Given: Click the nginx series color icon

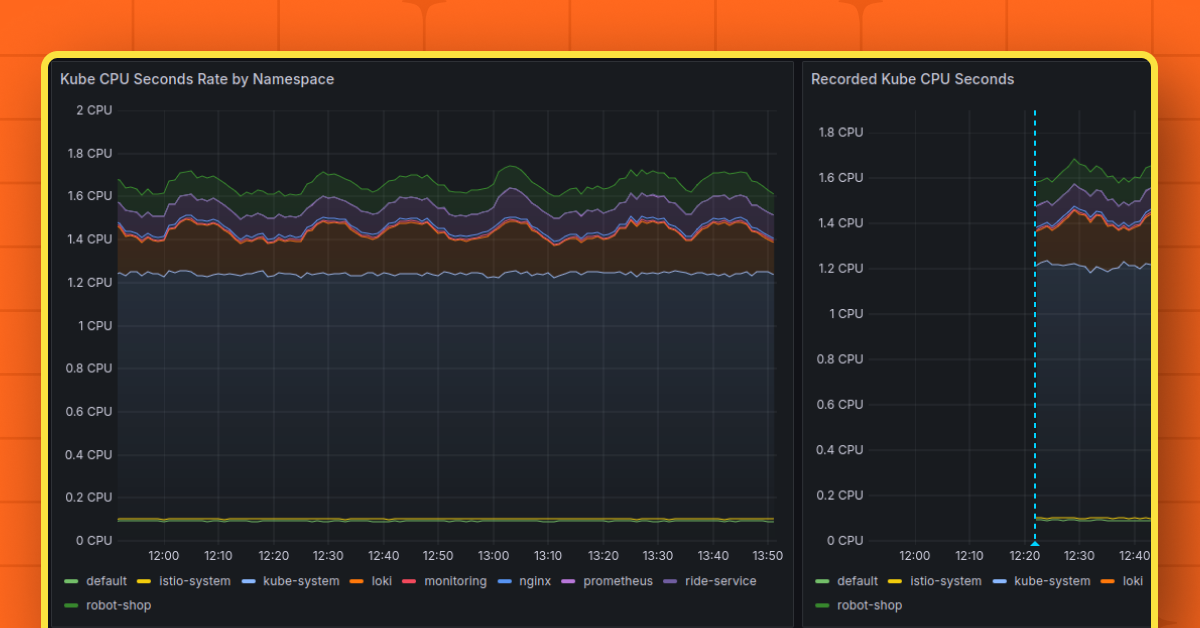Looking at the screenshot, I should pos(505,581).
